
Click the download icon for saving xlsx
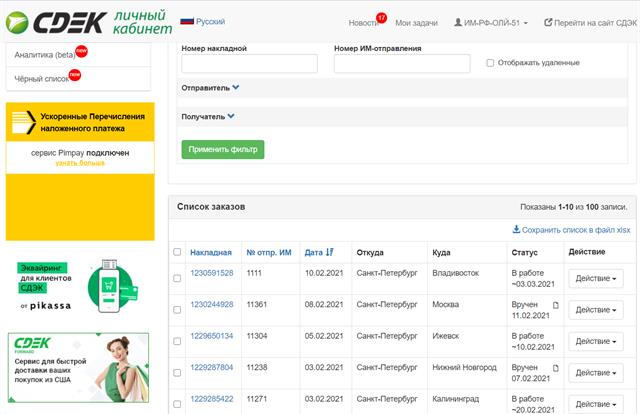516,229
